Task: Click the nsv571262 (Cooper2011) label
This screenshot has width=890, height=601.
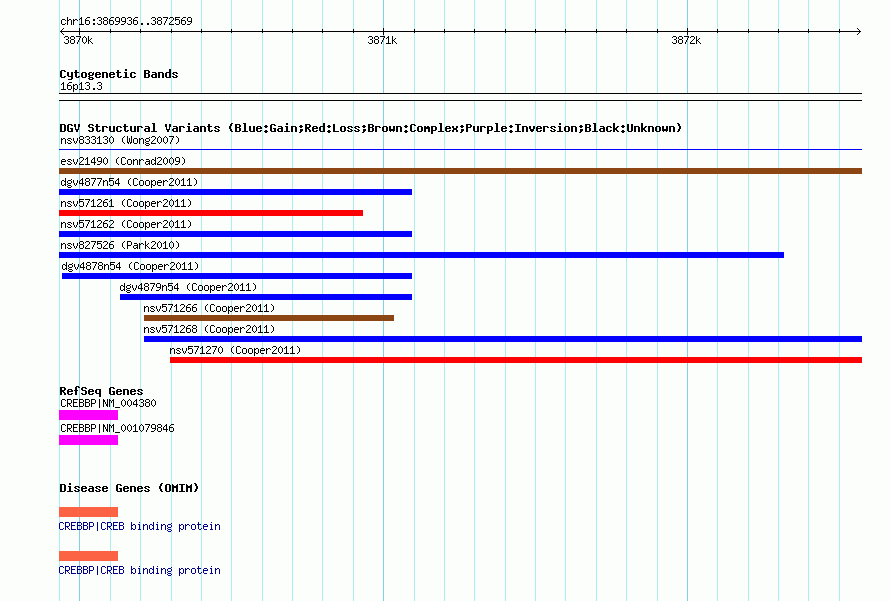Action: 126,224
